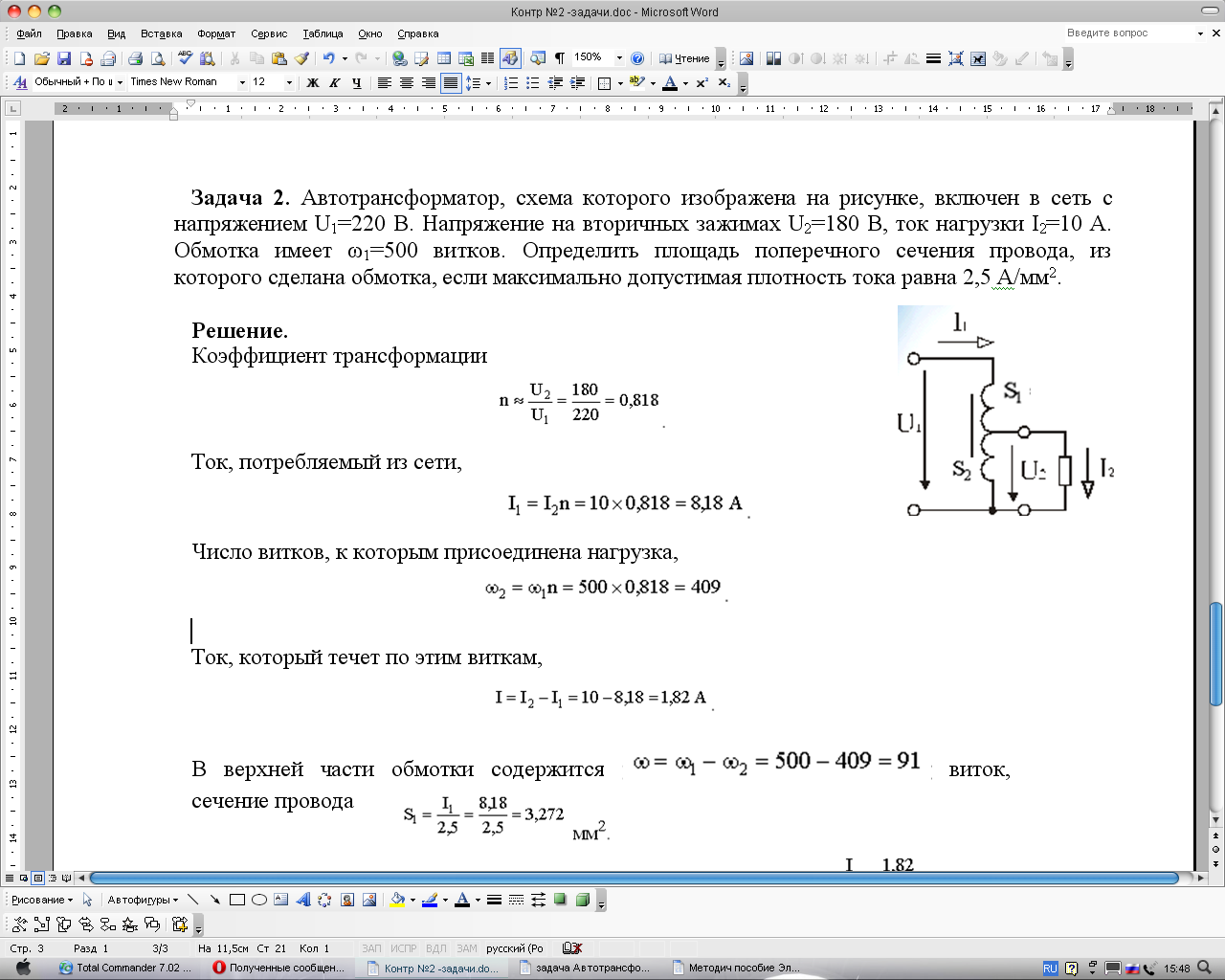Click the Insert Table icon
Image resolution: width=1225 pixels, height=980 pixels.
(x=444, y=58)
